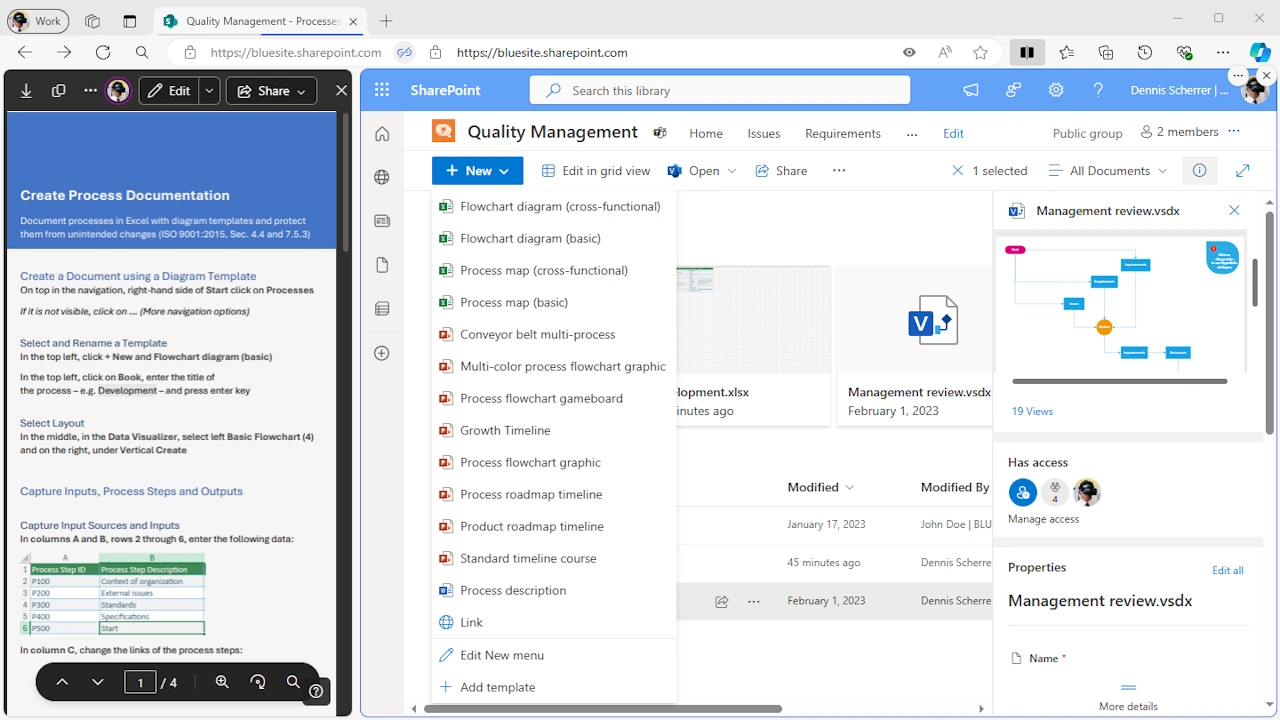Open toolbar overflow ellipsis after Share

click(838, 171)
